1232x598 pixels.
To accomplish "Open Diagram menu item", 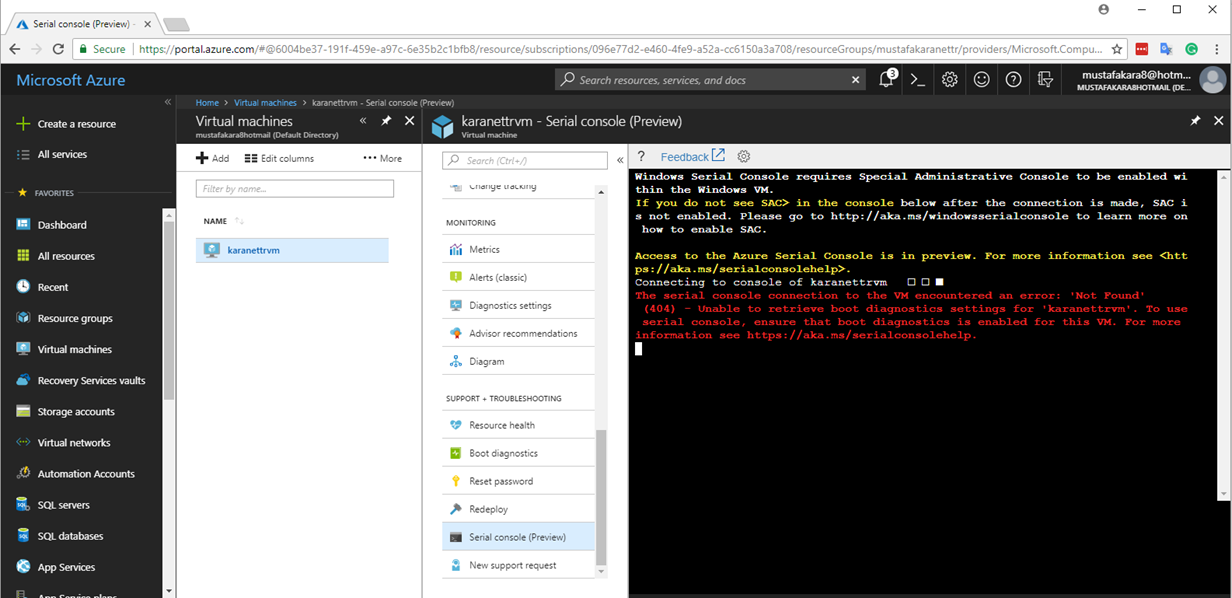I will tap(518, 361).
